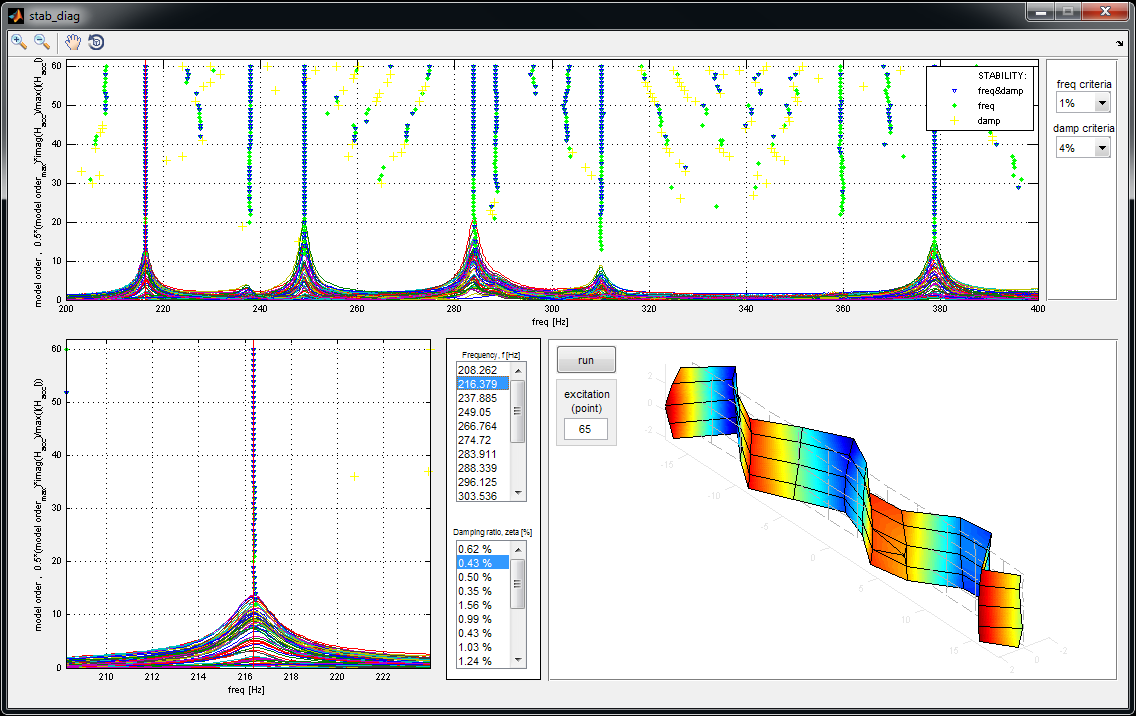Click the damp legend entry
The image size is (1136, 716).
988,121
